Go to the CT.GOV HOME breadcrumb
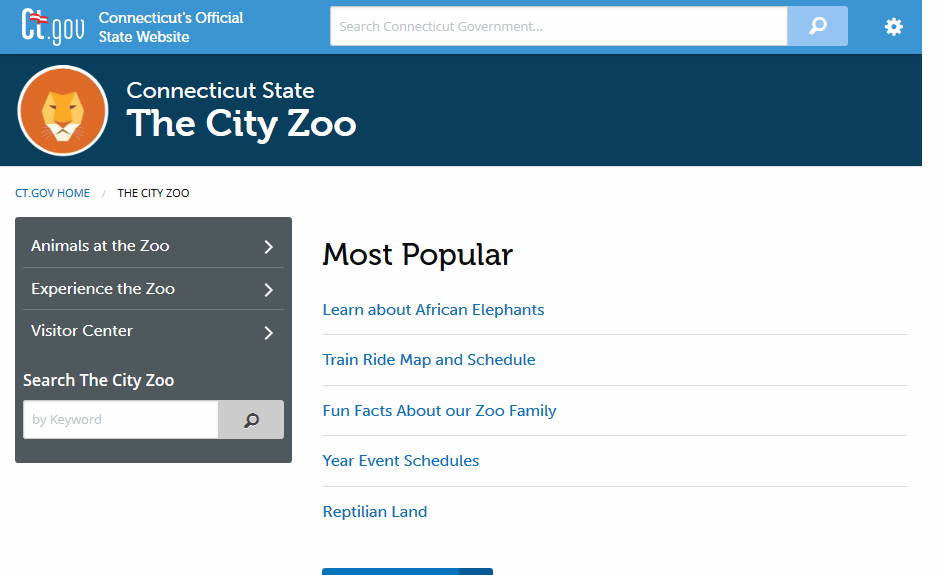 [52, 193]
